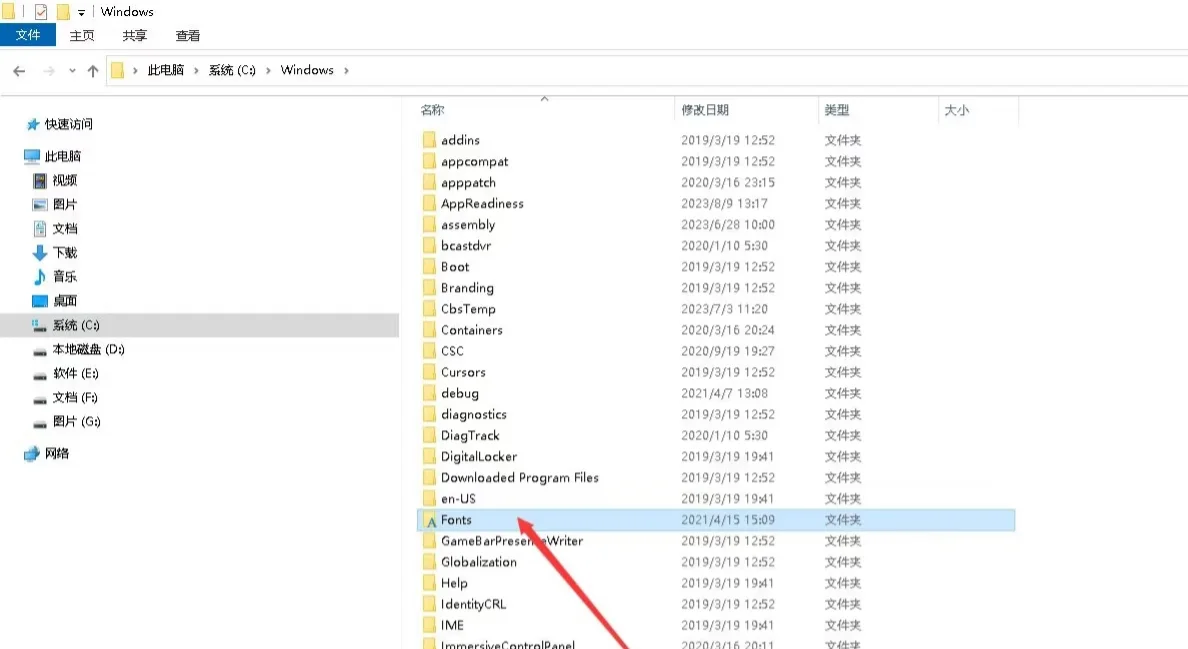This screenshot has width=1188, height=649.
Task: Sort by the 大小 column header
Action: coord(956,110)
